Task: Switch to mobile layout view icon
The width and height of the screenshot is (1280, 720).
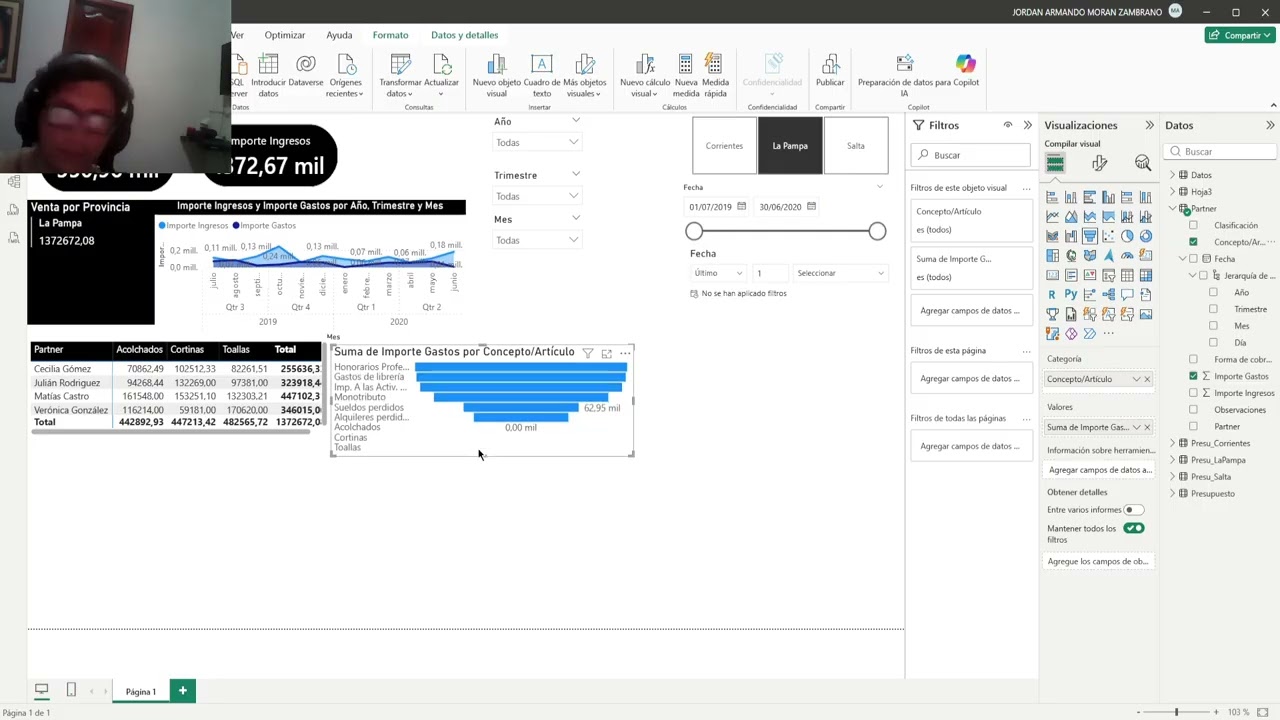Action: pyautogui.click(x=71, y=690)
